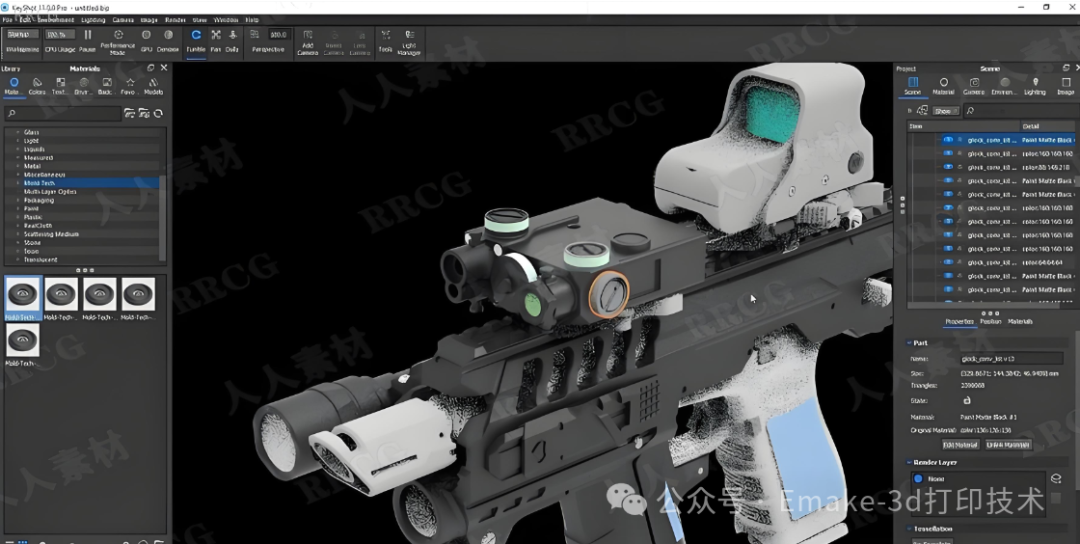Select the Packaging folder row
This screenshot has height=544, width=1080.
(82, 200)
